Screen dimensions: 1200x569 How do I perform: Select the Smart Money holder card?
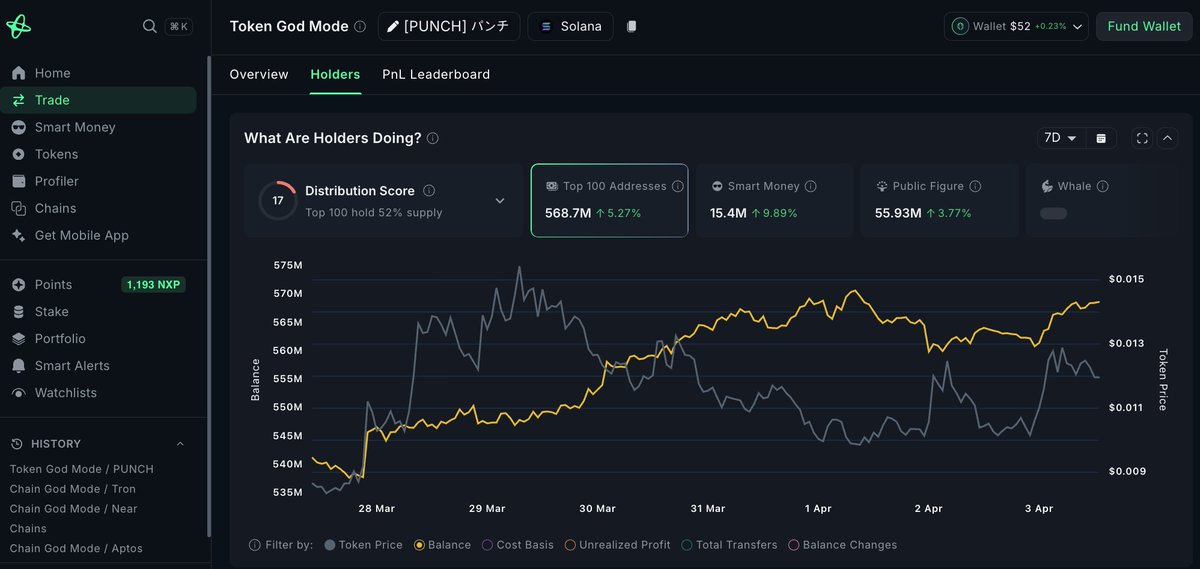point(774,200)
